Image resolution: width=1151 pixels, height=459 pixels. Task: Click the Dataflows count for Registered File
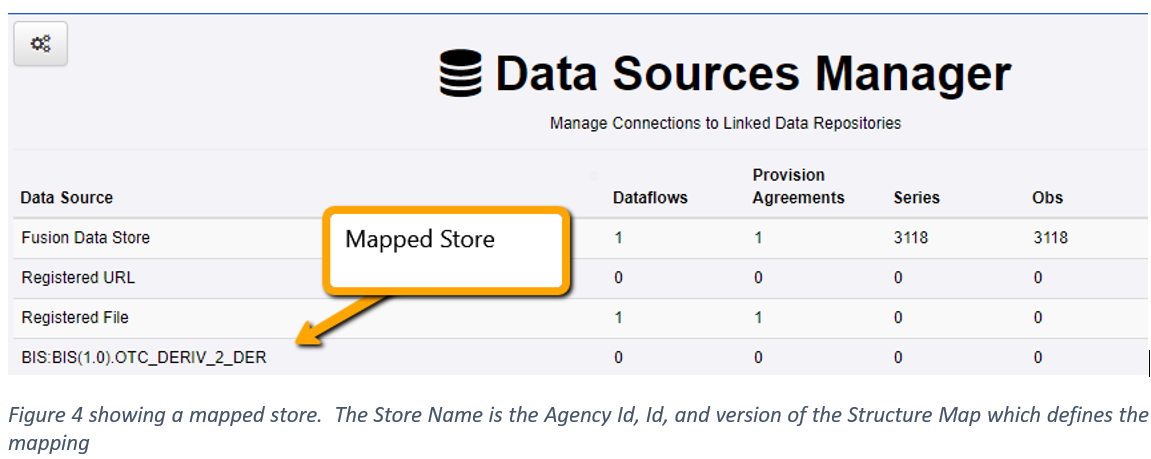pos(618,318)
